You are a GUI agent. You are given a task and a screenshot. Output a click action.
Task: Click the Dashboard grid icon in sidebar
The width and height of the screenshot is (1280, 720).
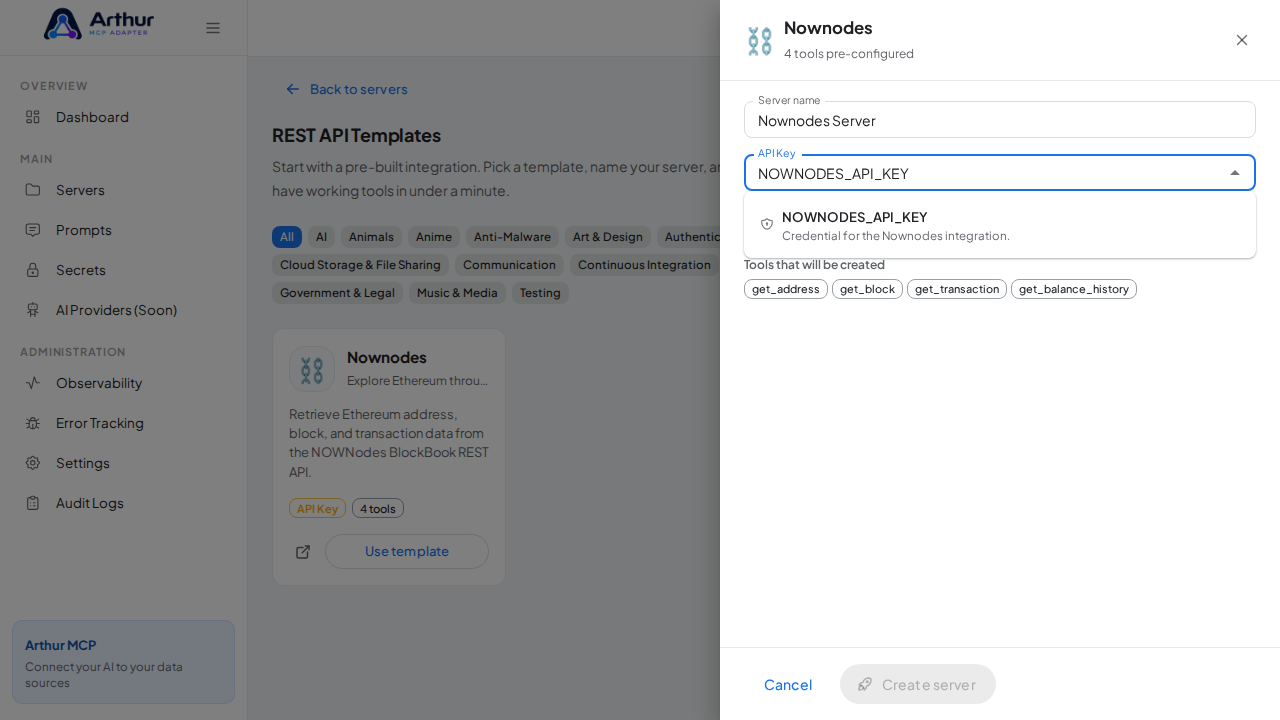(33, 117)
